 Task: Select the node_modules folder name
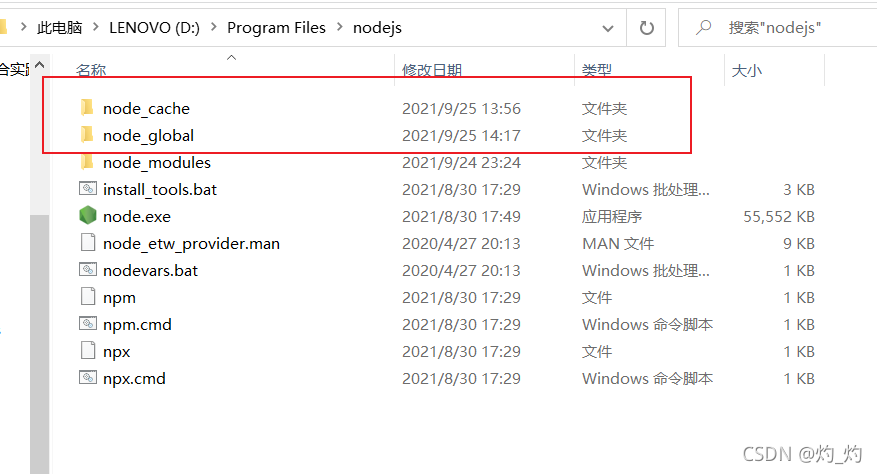157,162
